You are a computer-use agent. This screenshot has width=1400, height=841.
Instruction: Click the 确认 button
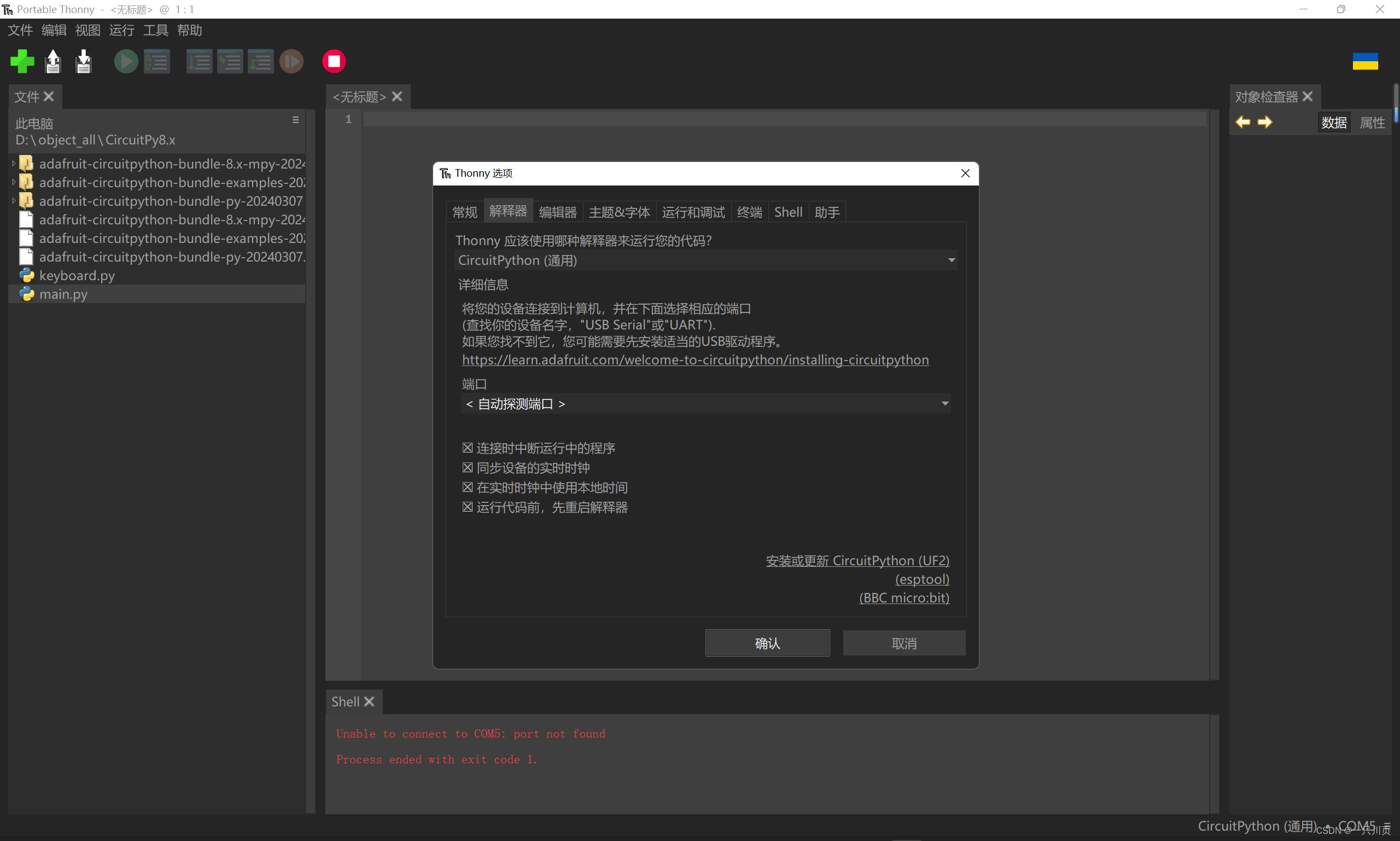click(x=767, y=642)
